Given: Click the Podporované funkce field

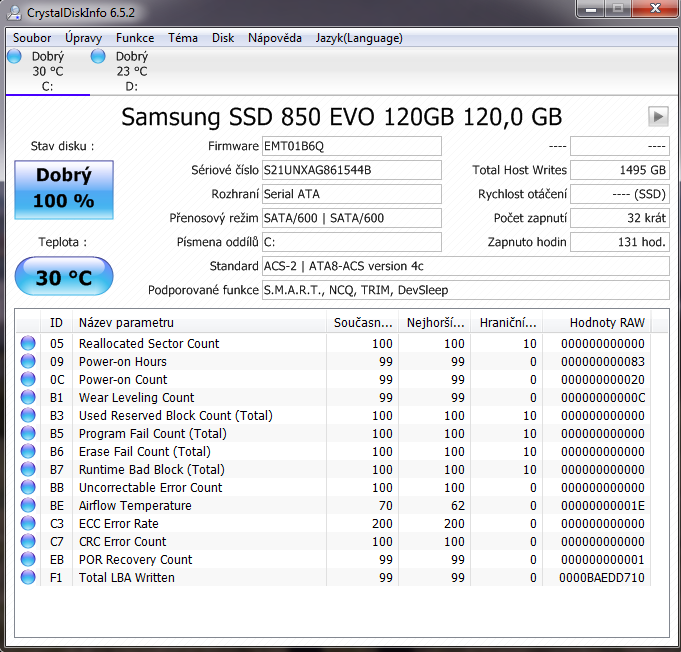Looking at the screenshot, I should click(466, 290).
